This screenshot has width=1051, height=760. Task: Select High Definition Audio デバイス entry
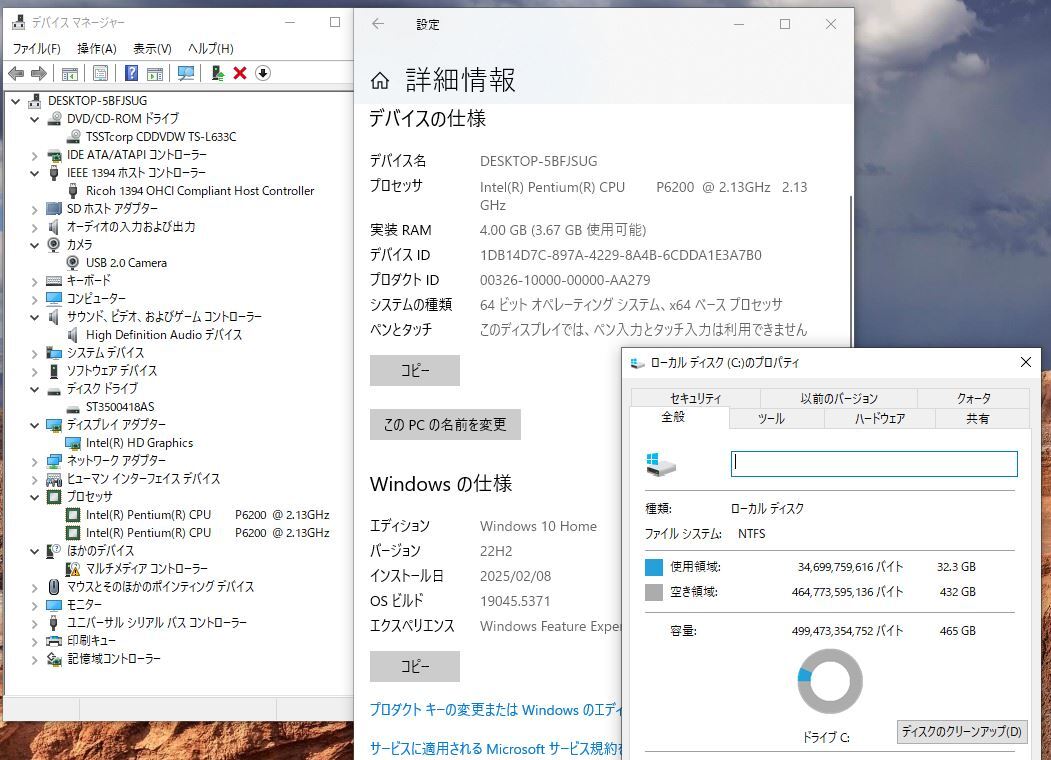[x=164, y=334]
